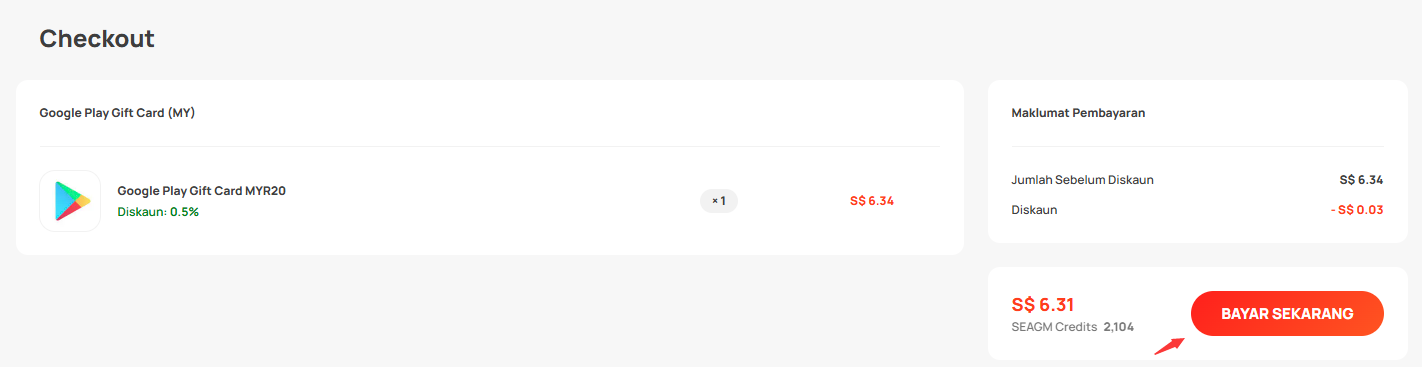Click the BAYAR SEKARANG button
The width and height of the screenshot is (1422, 367).
coord(1287,314)
